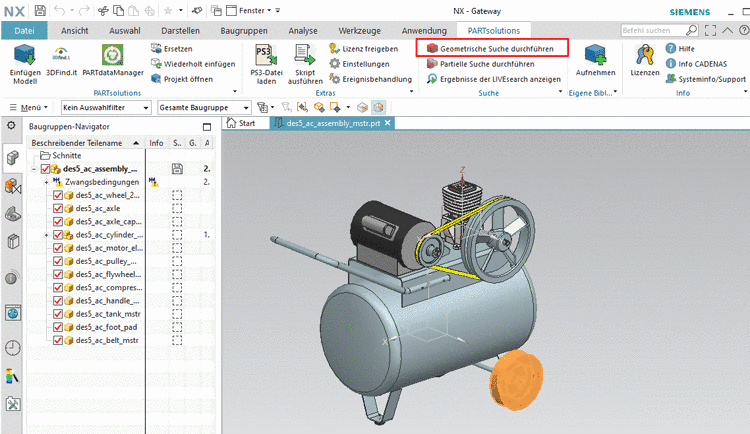Viewport: 750px width, 434px height.
Task: Expand the PARTsolutions group options arrow
Action: point(235,91)
